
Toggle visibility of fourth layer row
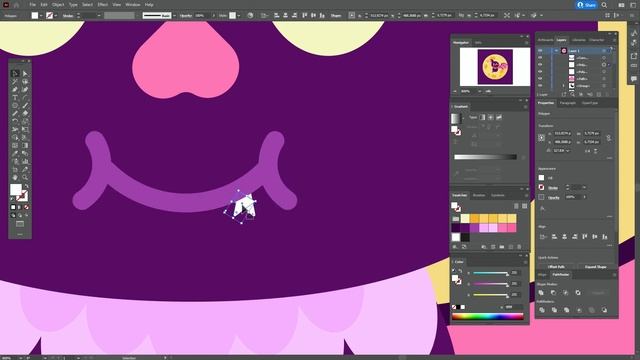click(x=540, y=71)
